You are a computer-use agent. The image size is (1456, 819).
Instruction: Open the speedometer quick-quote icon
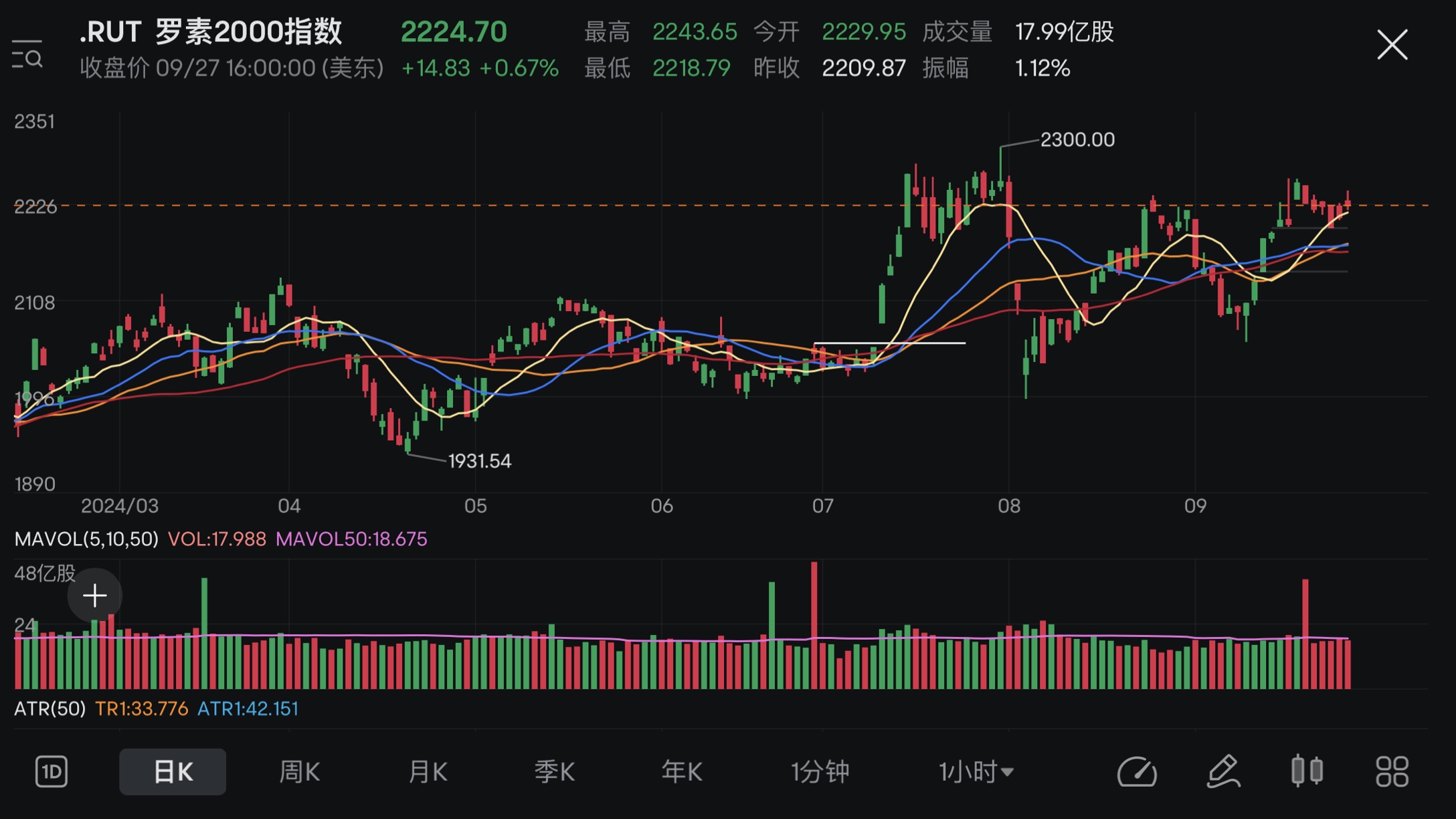click(x=1137, y=771)
